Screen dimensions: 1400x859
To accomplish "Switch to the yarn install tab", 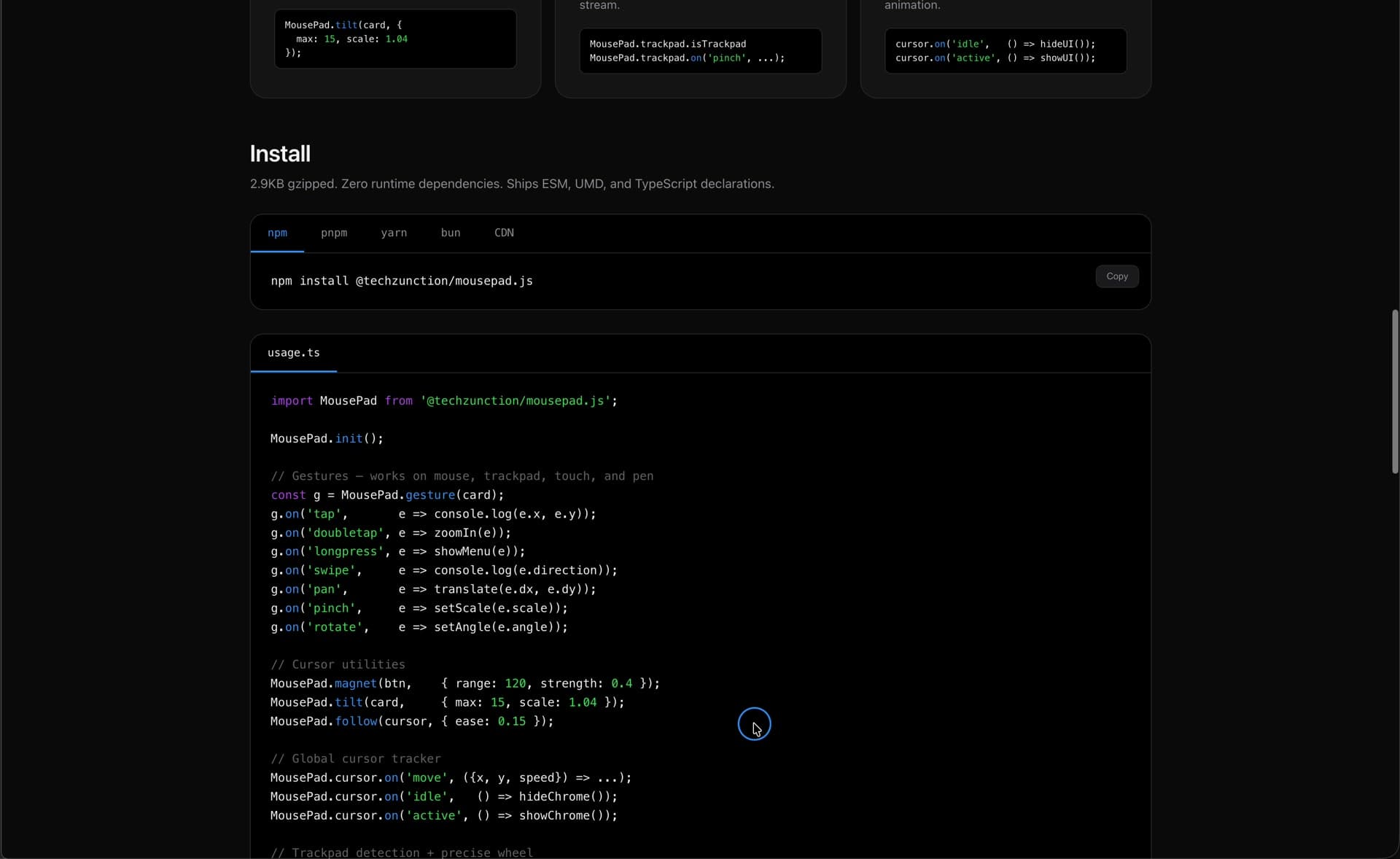I will pos(393,233).
